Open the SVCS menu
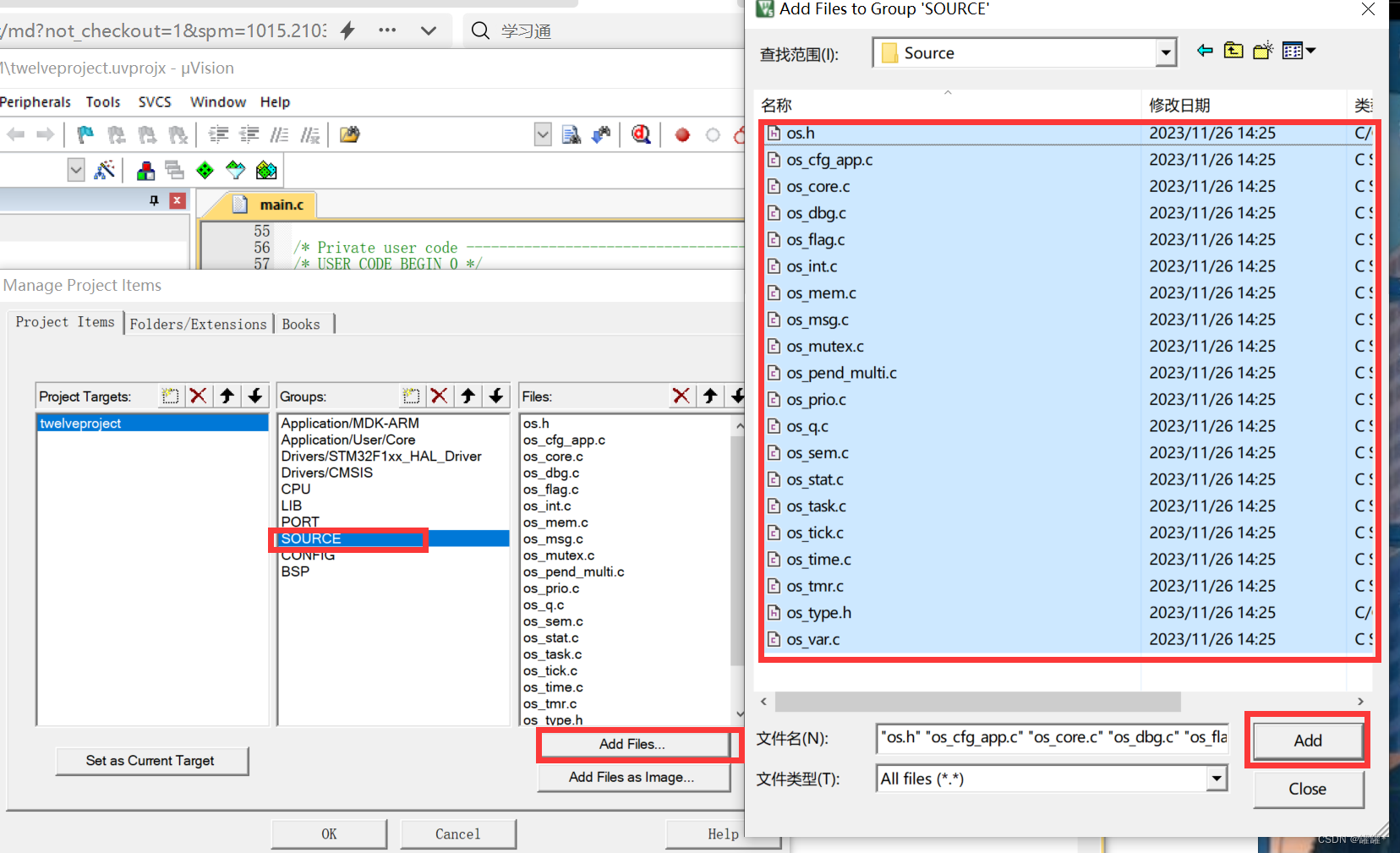The image size is (1400, 853). (x=155, y=102)
